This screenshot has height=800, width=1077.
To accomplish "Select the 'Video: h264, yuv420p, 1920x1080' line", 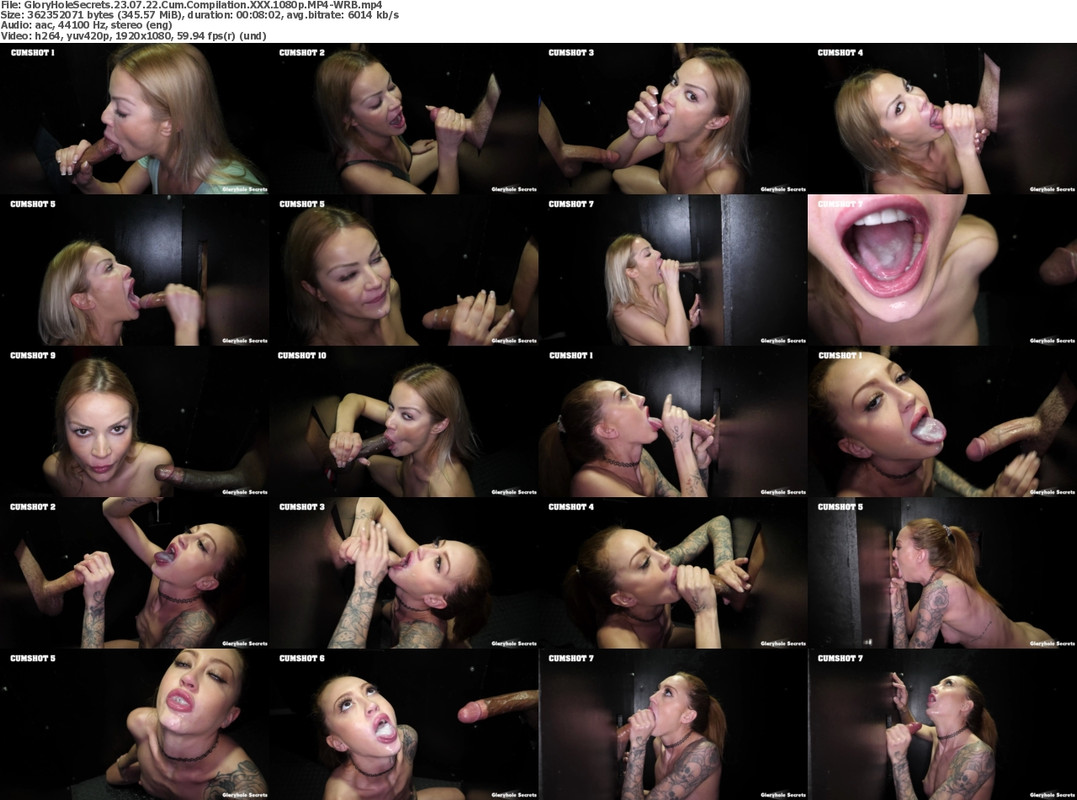I will tap(133, 36).
